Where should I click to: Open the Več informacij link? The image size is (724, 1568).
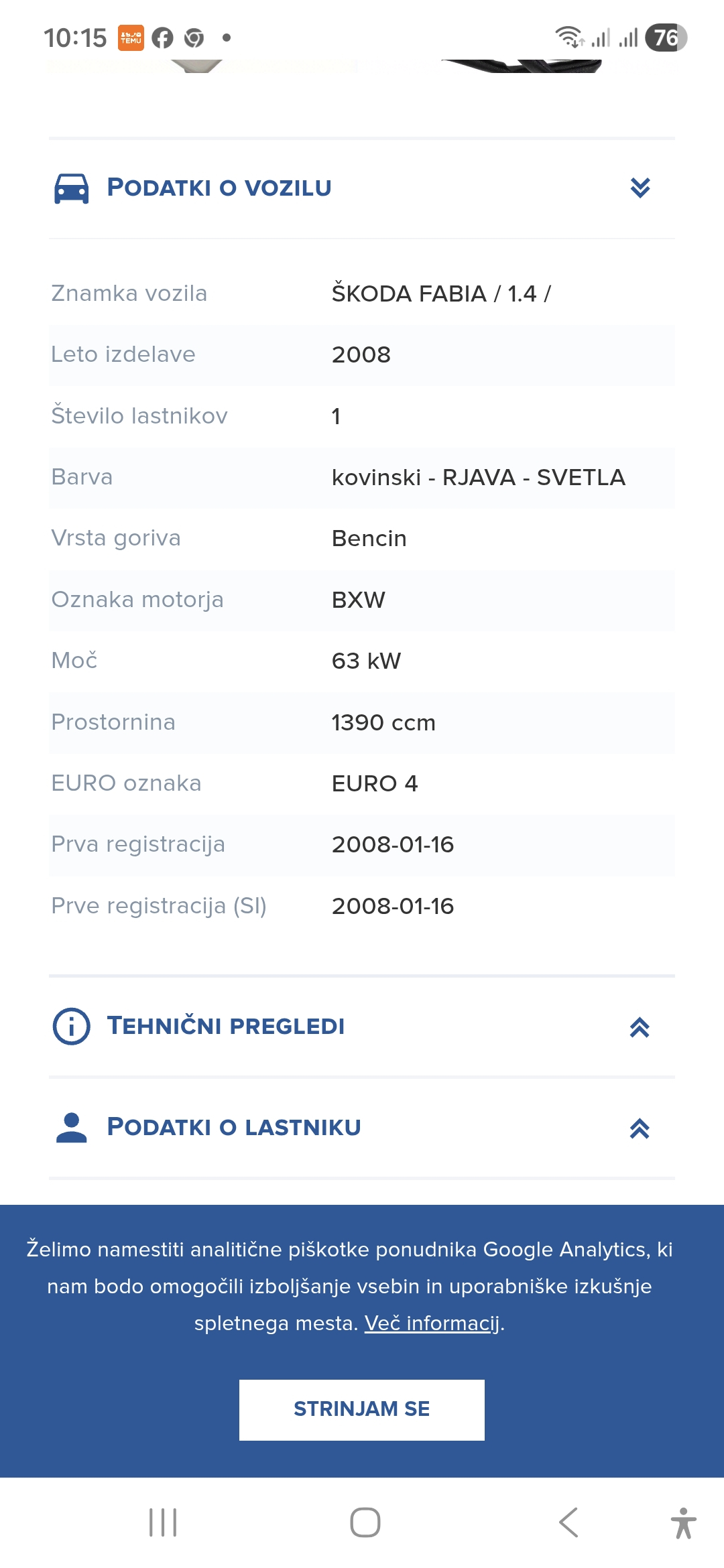432,1323
